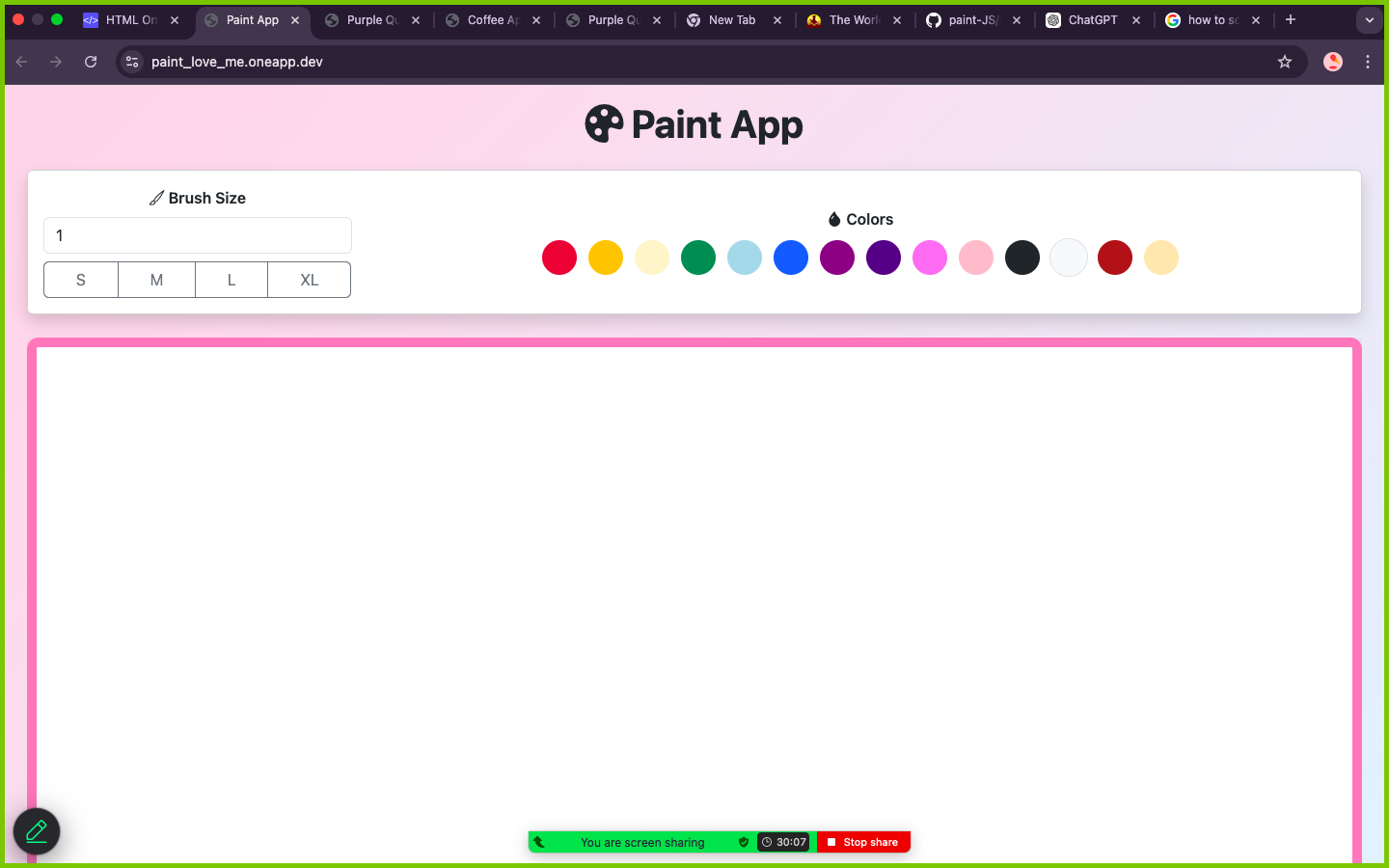Image resolution: width=1389 pixels, height=868 pixels.
Task: Click the brush icon beside Brush Size
Action: click(x=156, y=198)
